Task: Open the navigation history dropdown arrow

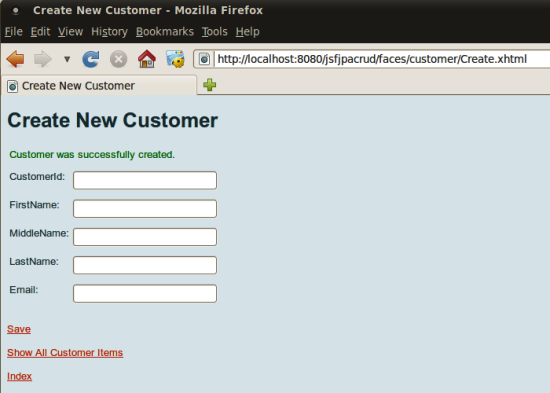Action: click(x=67, y=59)
